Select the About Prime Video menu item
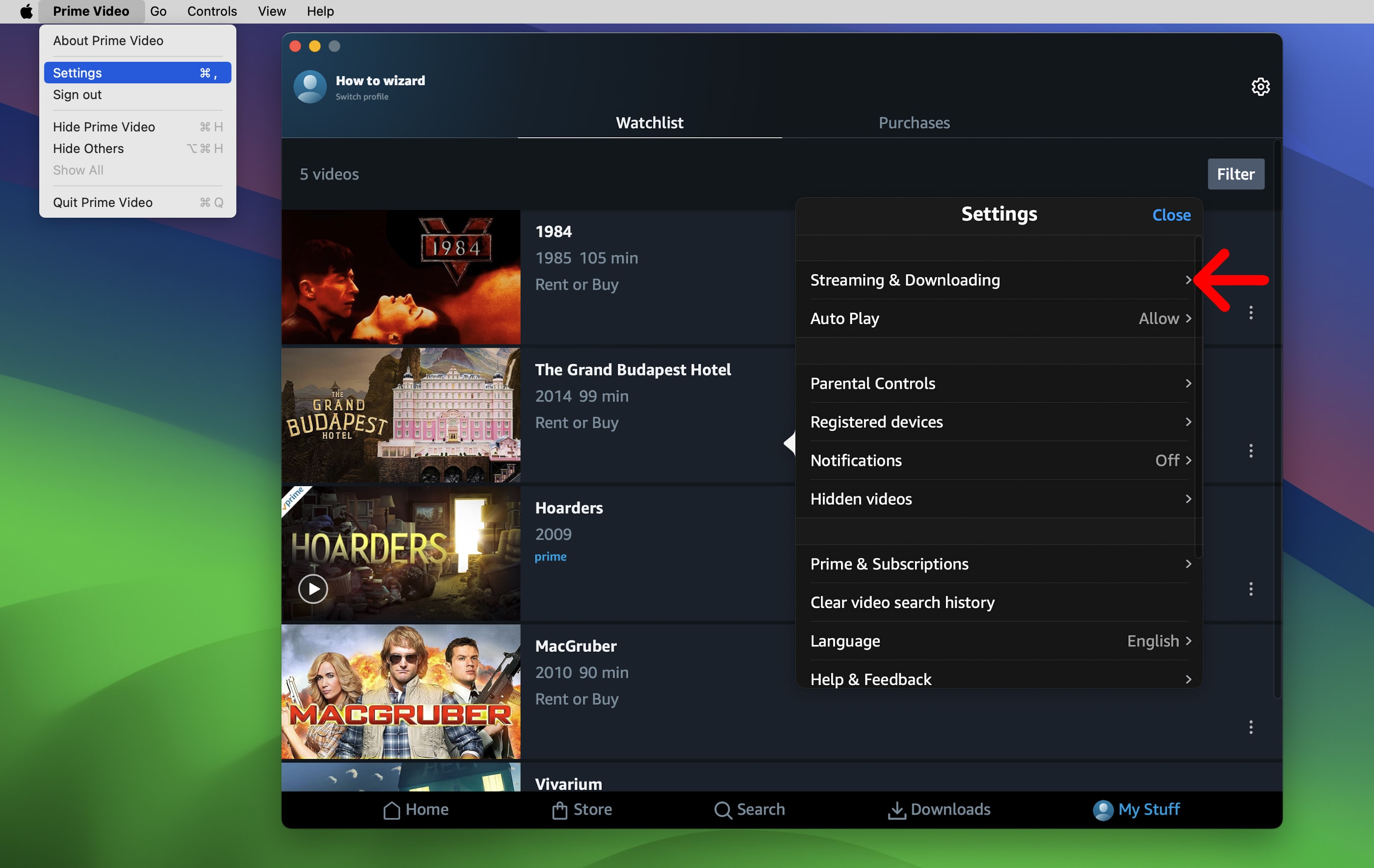The width and height of the screenshot is (1374, 868). (107, 40)
